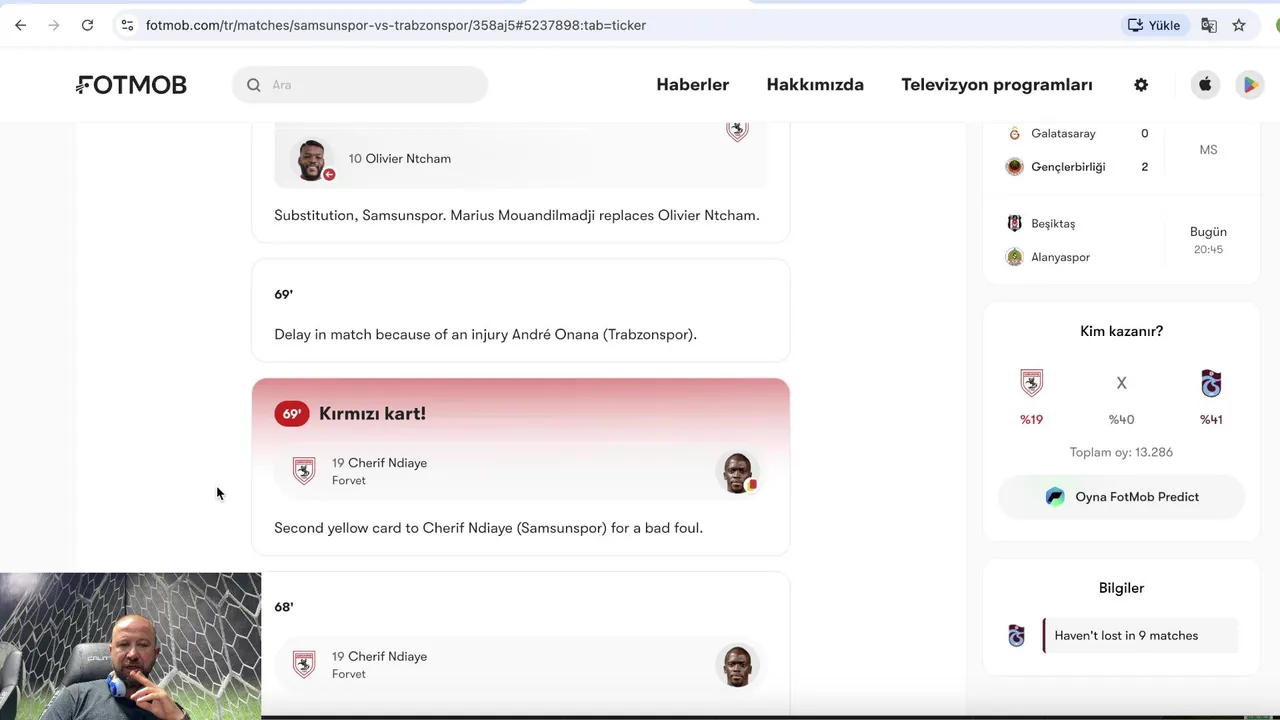Click the Apple App Store icon
This screenshot has width=1280, height=720.
pos(1205,85)
